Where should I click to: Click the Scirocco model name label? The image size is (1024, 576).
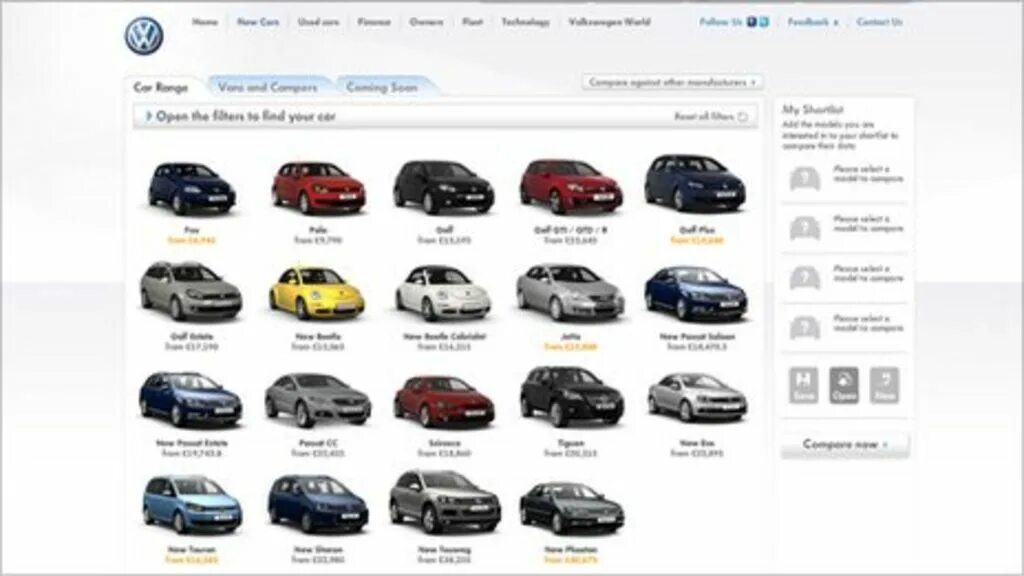coord(444,443)
